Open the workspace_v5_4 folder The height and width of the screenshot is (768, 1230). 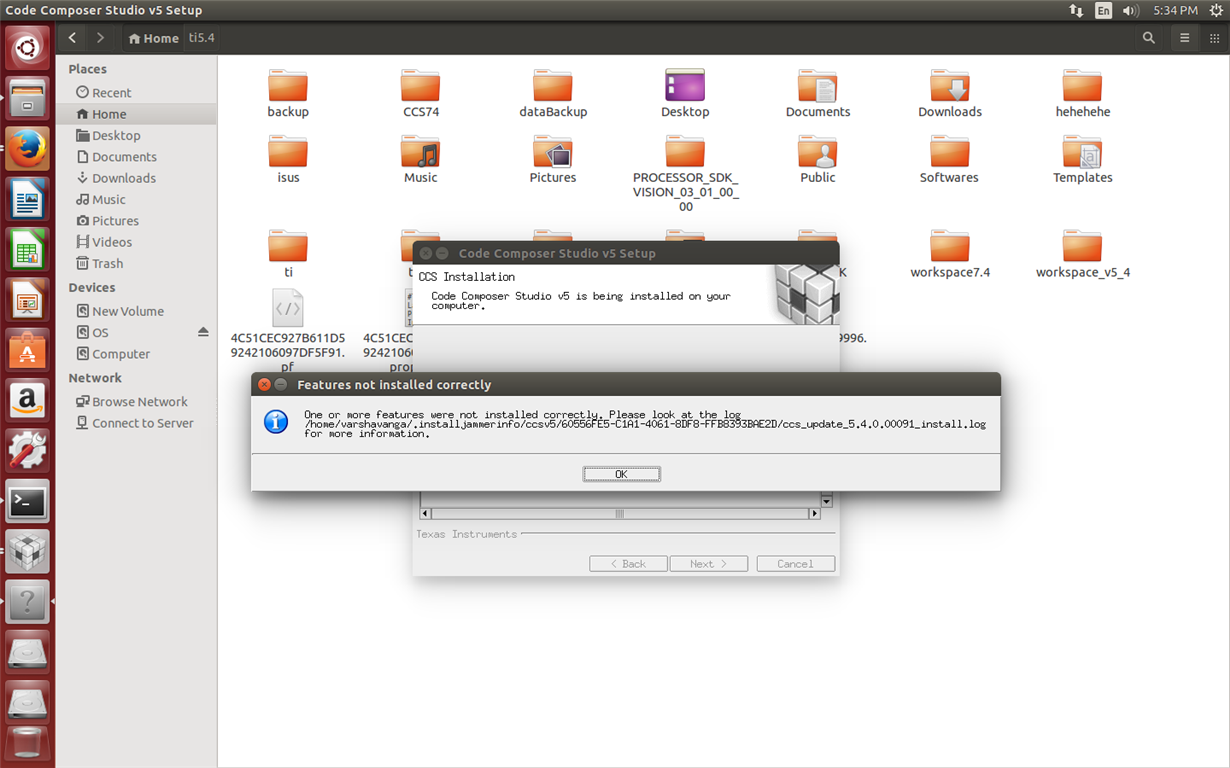pyautogui.click(x=1083, y=254)
